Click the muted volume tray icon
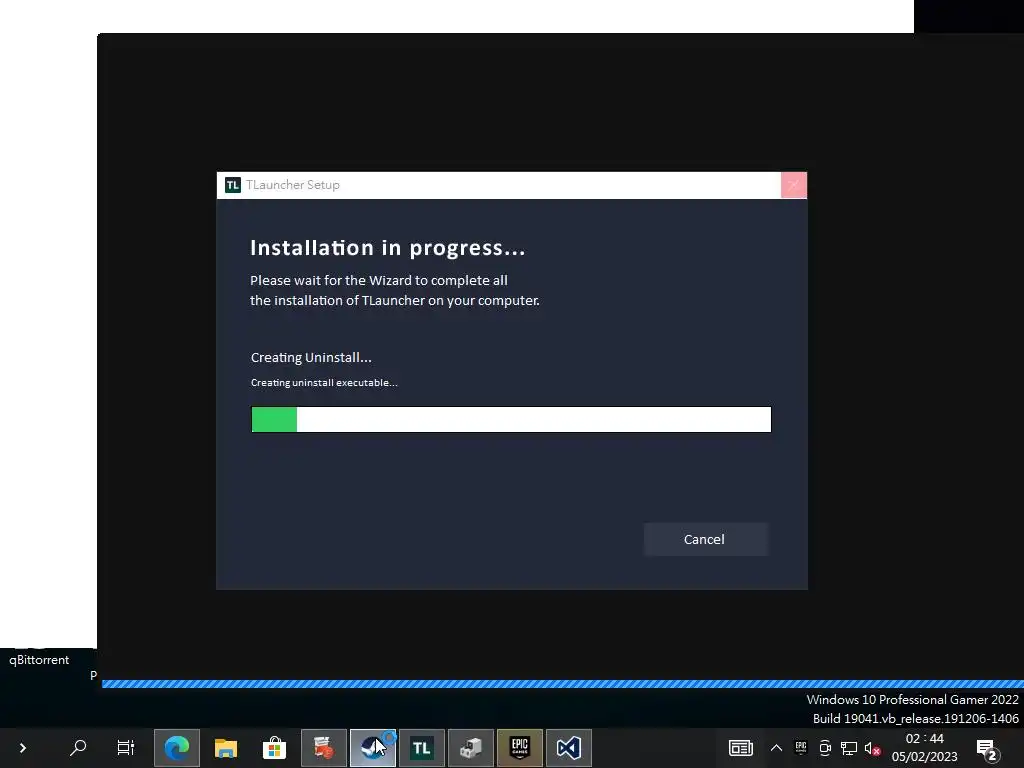This screenshot has height=768, width=1024. click(872, 748)
